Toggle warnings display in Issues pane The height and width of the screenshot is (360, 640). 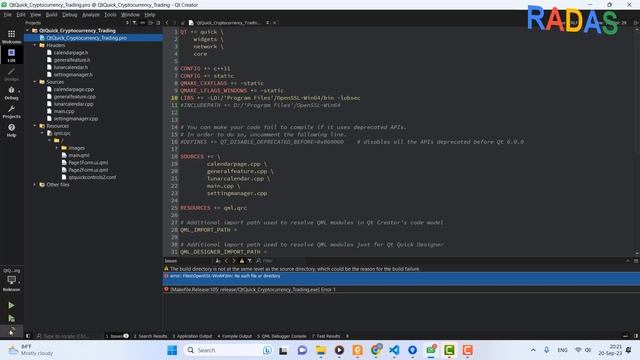click(242, 260)
